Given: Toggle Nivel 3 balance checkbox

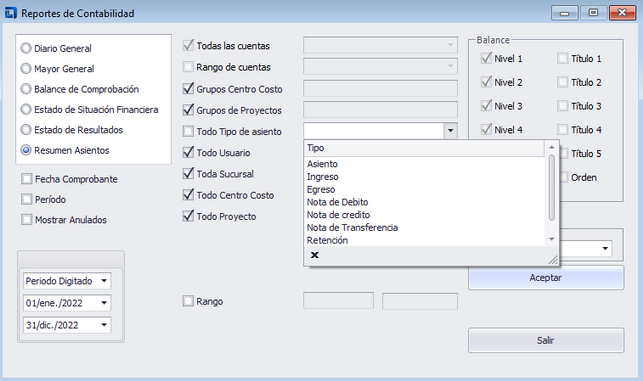Looking at the screenshot, I should (x=486, y=106).
